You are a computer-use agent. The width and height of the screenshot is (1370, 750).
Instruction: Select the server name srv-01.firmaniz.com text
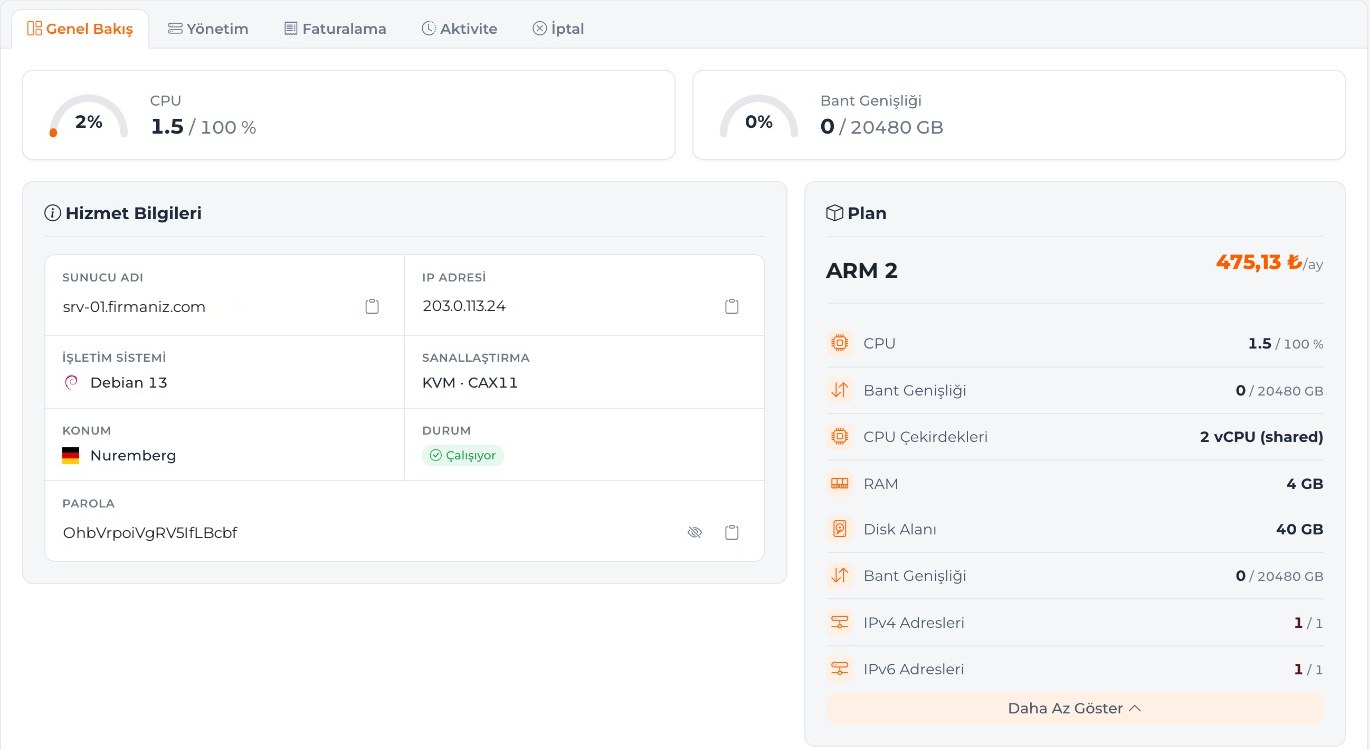[134, 307]
